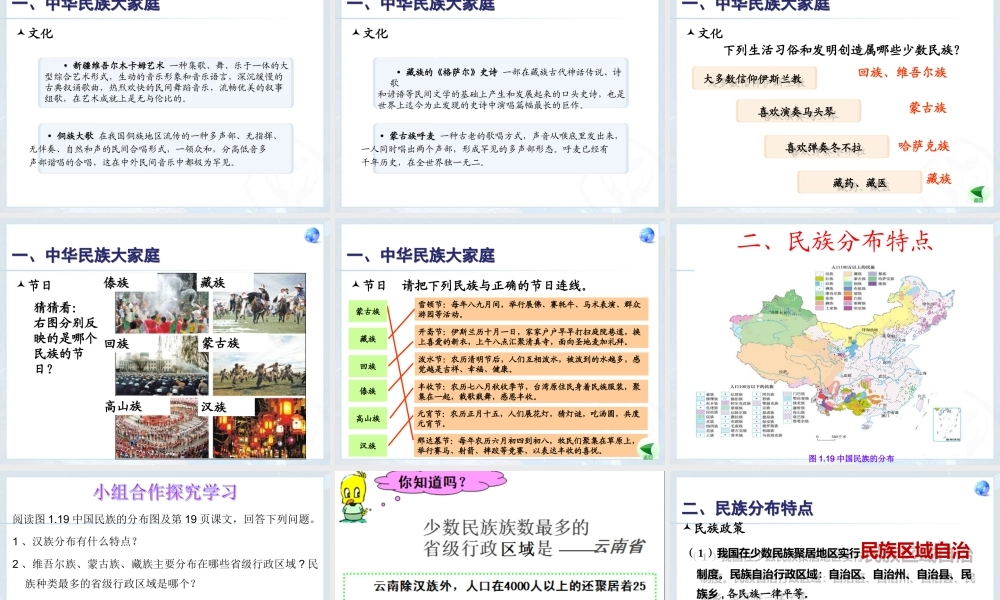Select the 开斋节 description box

(531, 337)
